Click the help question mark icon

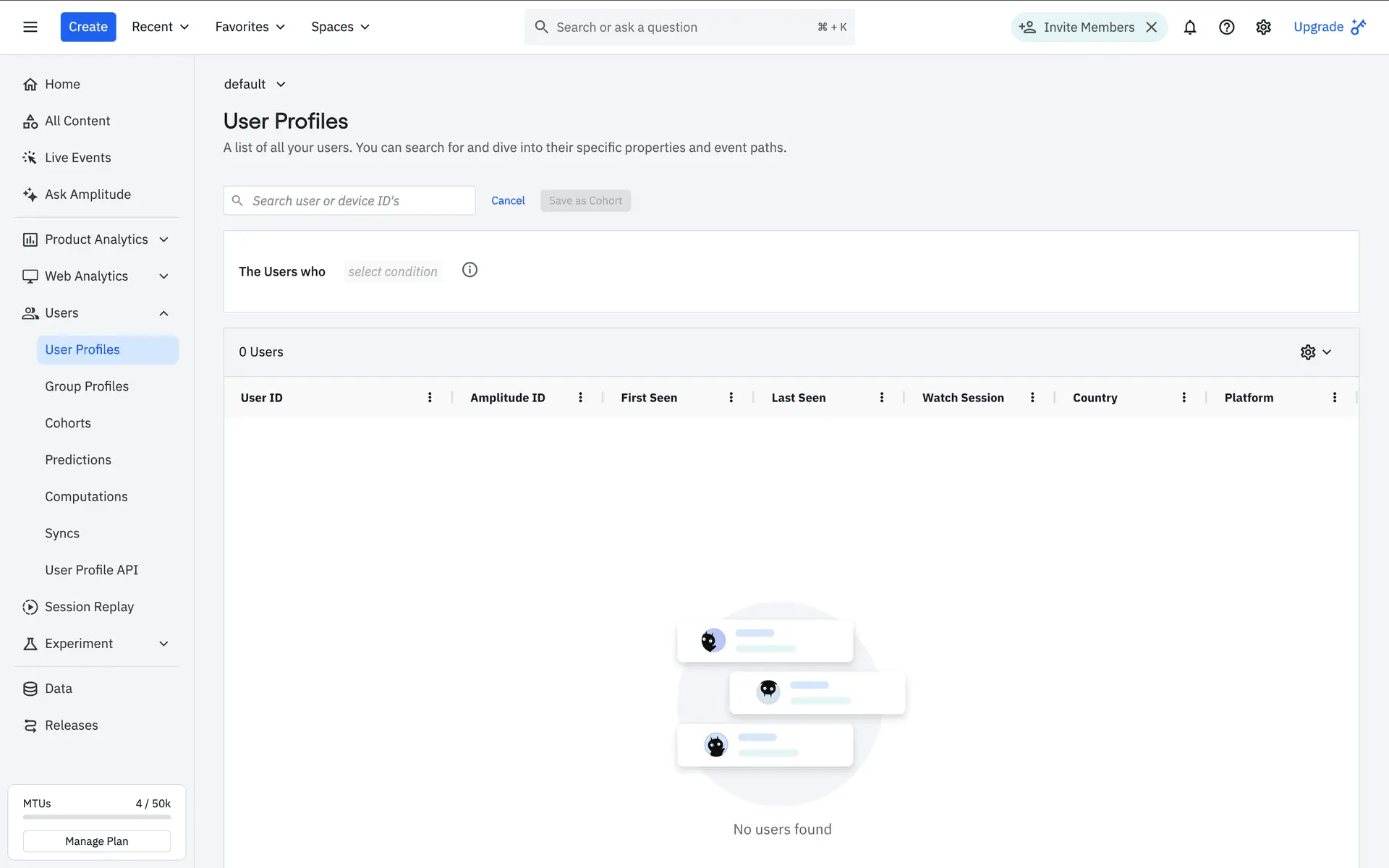[1226, 27]
